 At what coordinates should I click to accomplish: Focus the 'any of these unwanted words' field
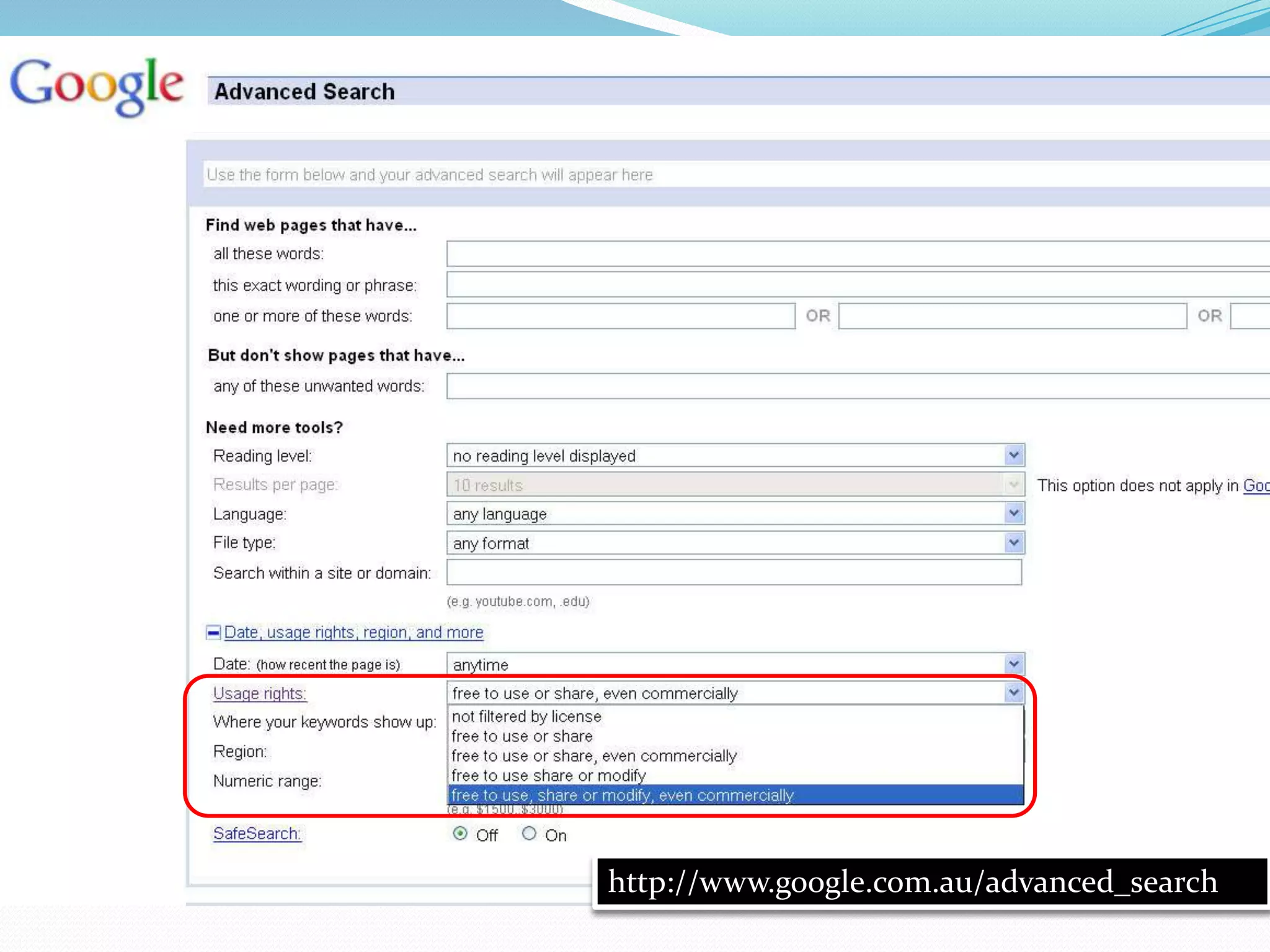coord(858,386)
